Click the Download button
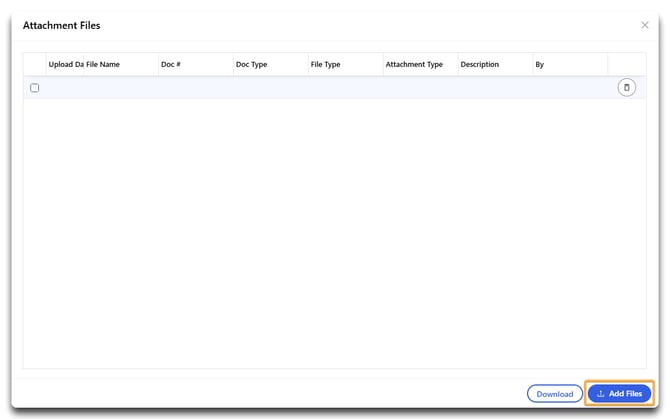Screen dimensions: 670x419 coord(554,394)
